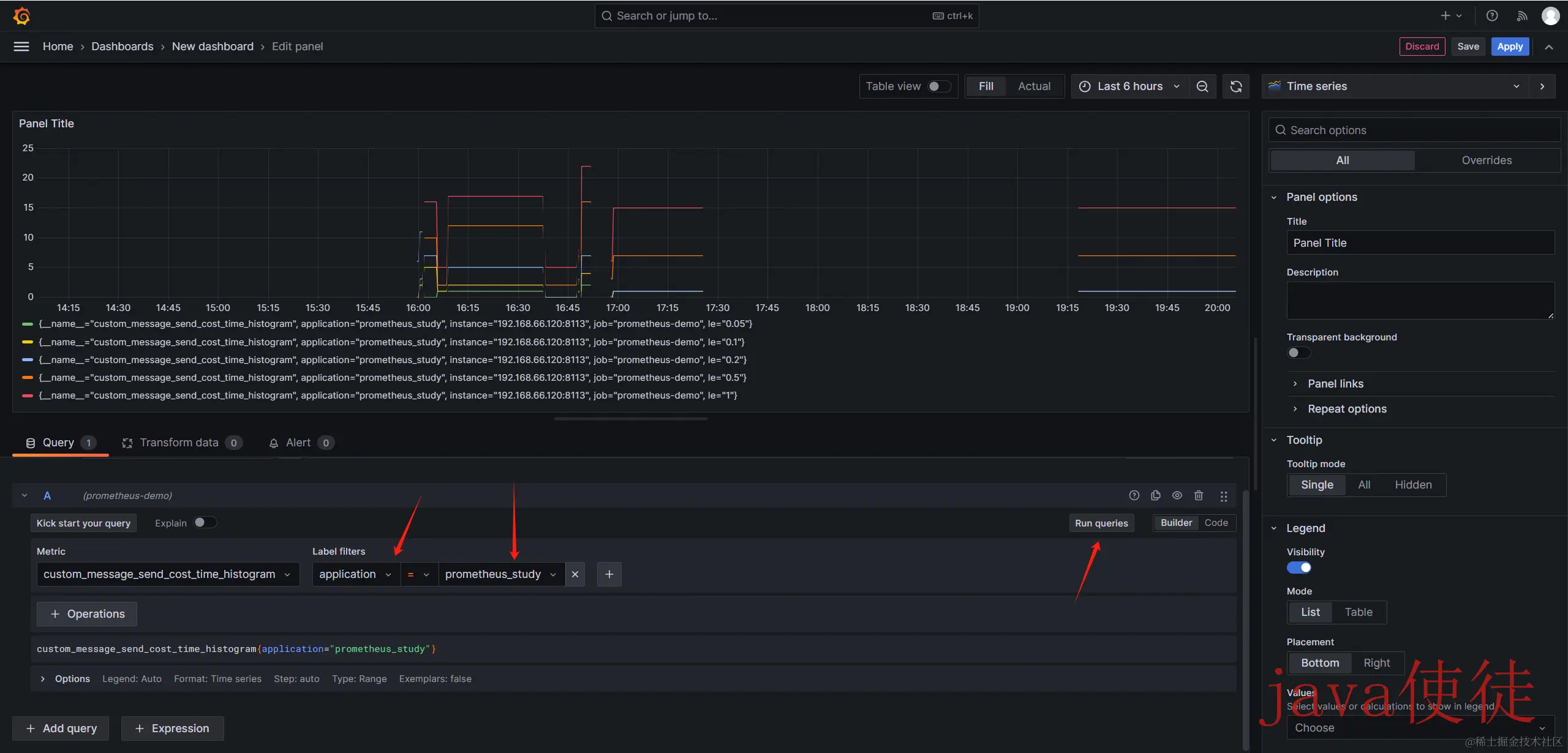
Task: Set legend placement to Right
Action: point(1376,663)
